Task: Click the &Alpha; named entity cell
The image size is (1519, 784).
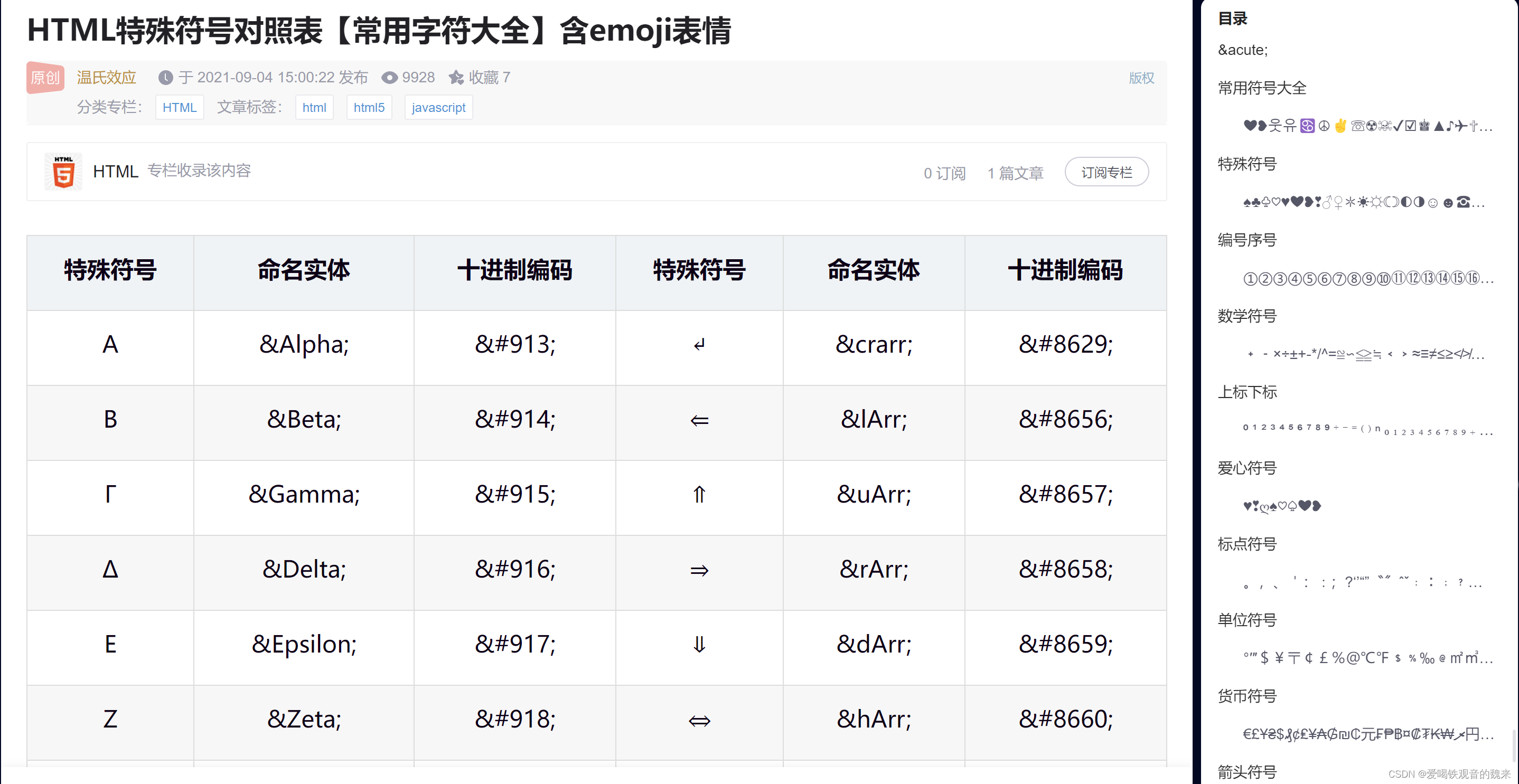Action: point(304,344)
